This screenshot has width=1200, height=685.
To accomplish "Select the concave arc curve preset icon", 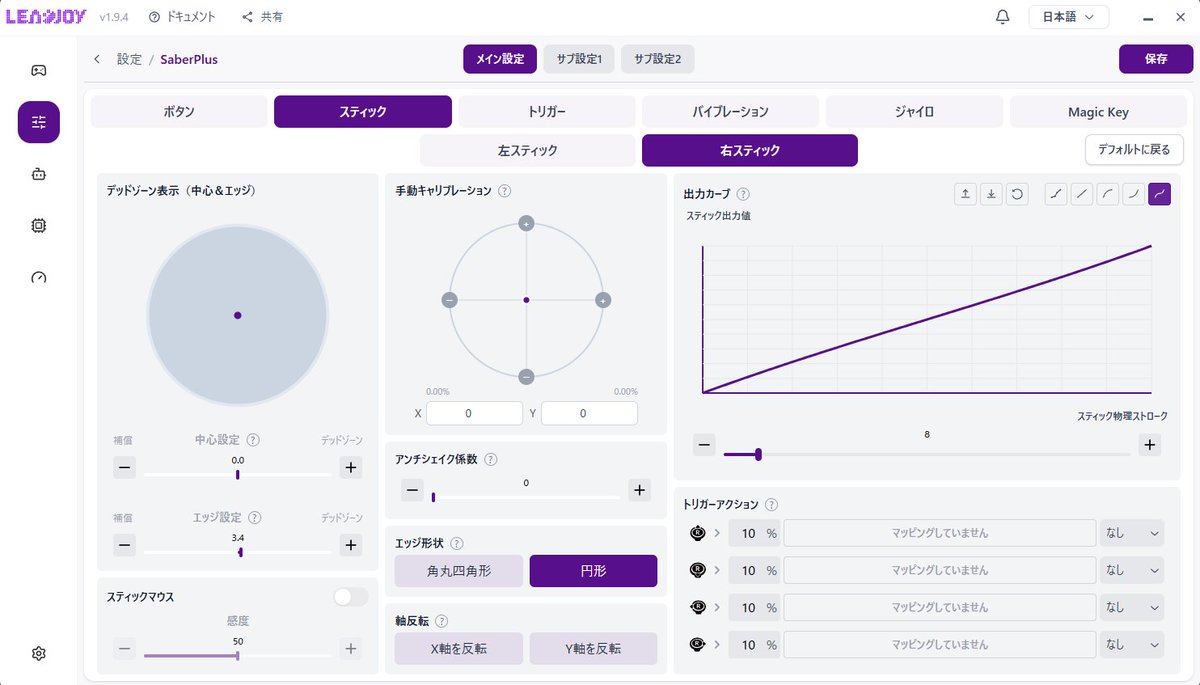I will (x=1134, y=194).
